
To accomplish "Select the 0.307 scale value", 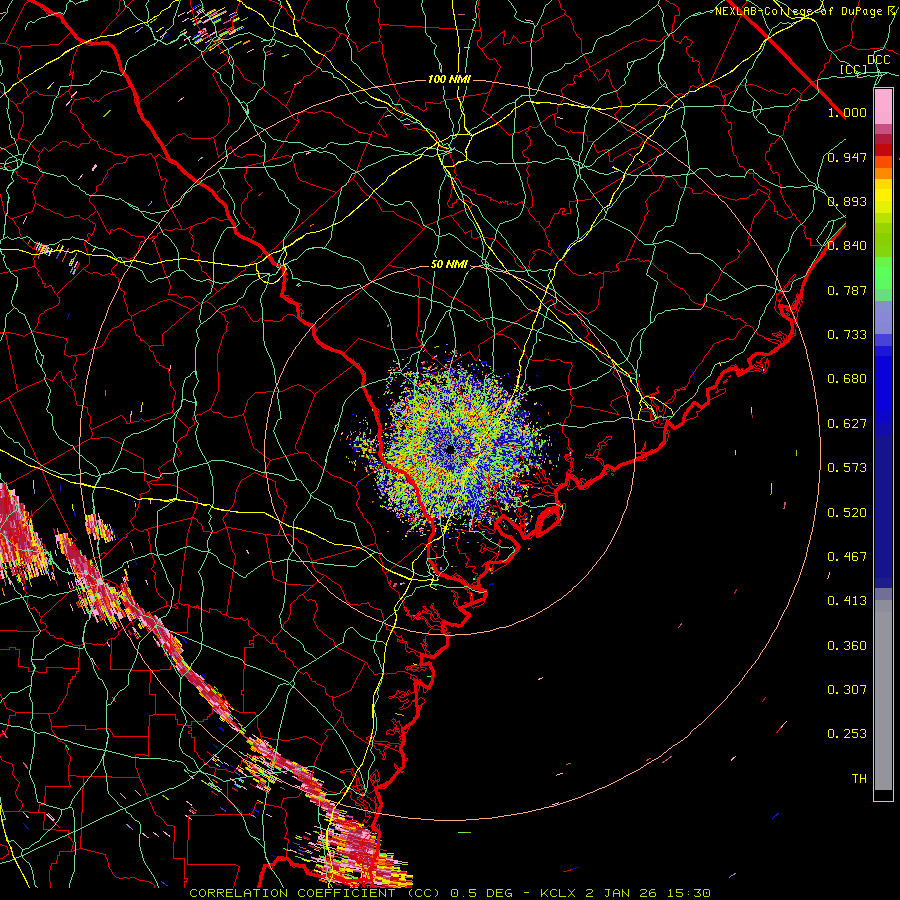I will [847, 690].
